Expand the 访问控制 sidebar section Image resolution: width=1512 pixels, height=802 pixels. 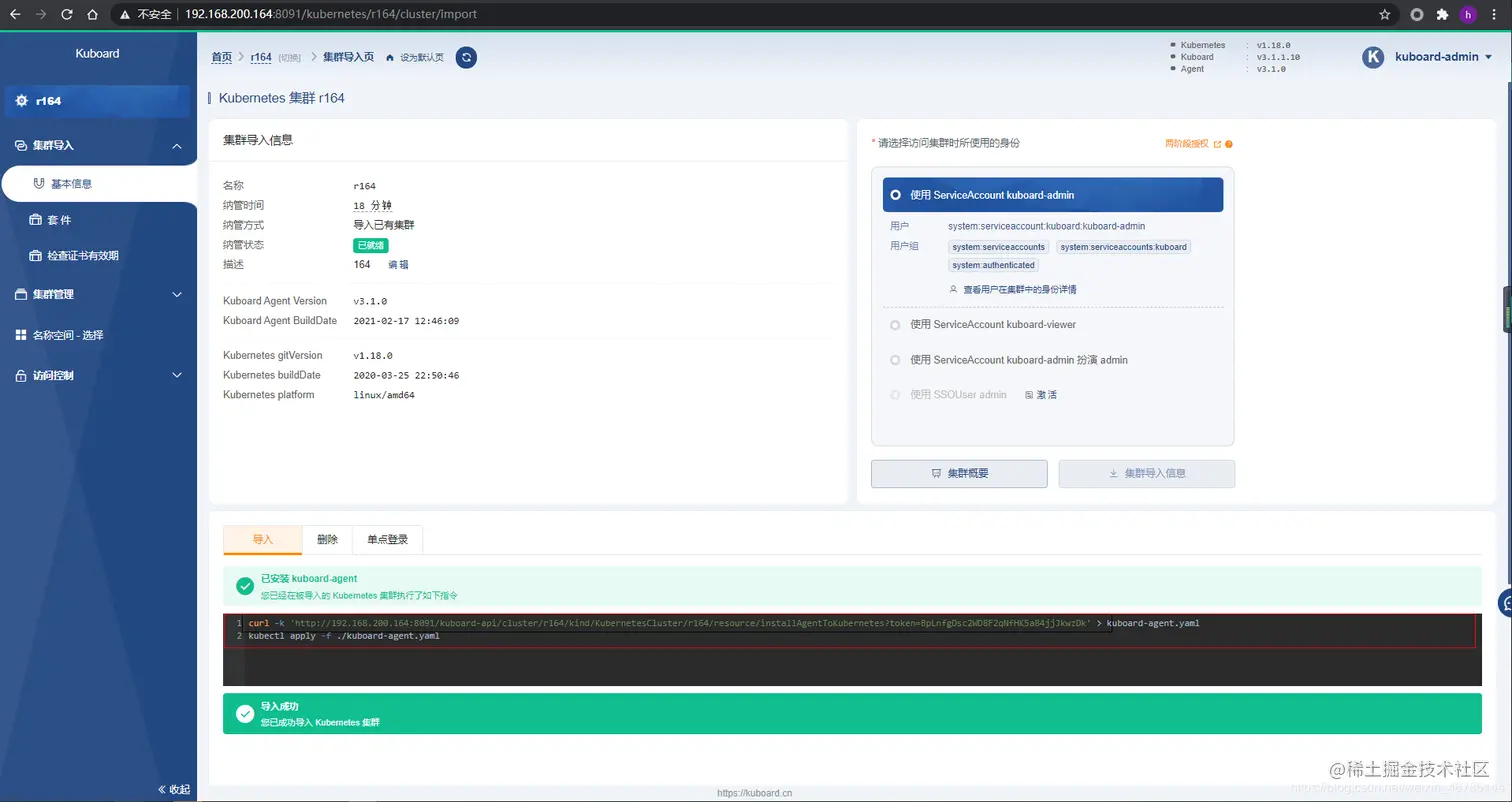[x=177, y=375]
